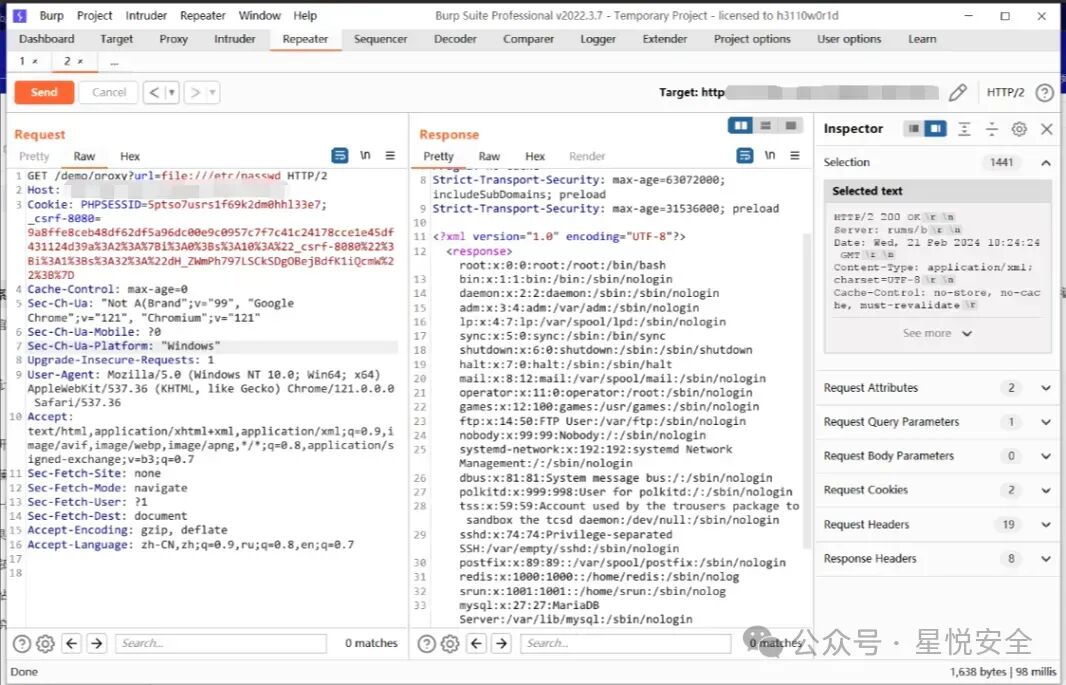Image resolution: width=1066 pixels, height=685 pixels.
Task: Open request panel hamburger menu
Action: click(390, 156)
